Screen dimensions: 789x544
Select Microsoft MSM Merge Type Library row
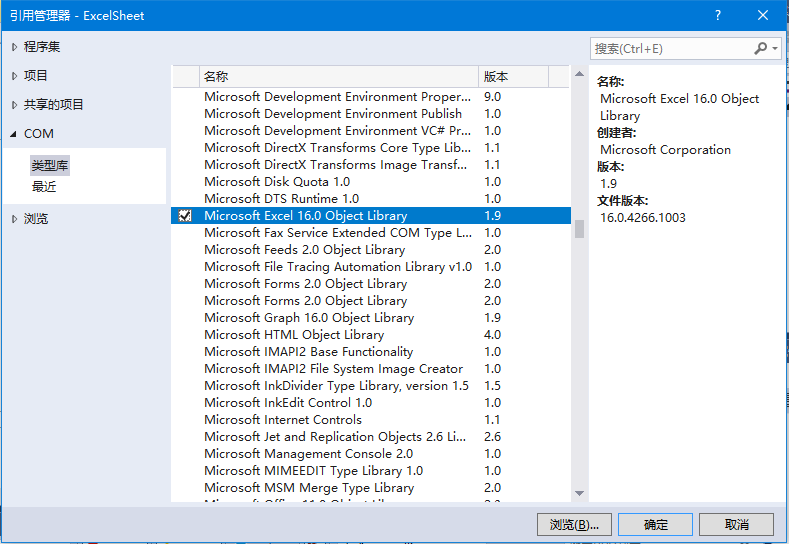(371, 488)
